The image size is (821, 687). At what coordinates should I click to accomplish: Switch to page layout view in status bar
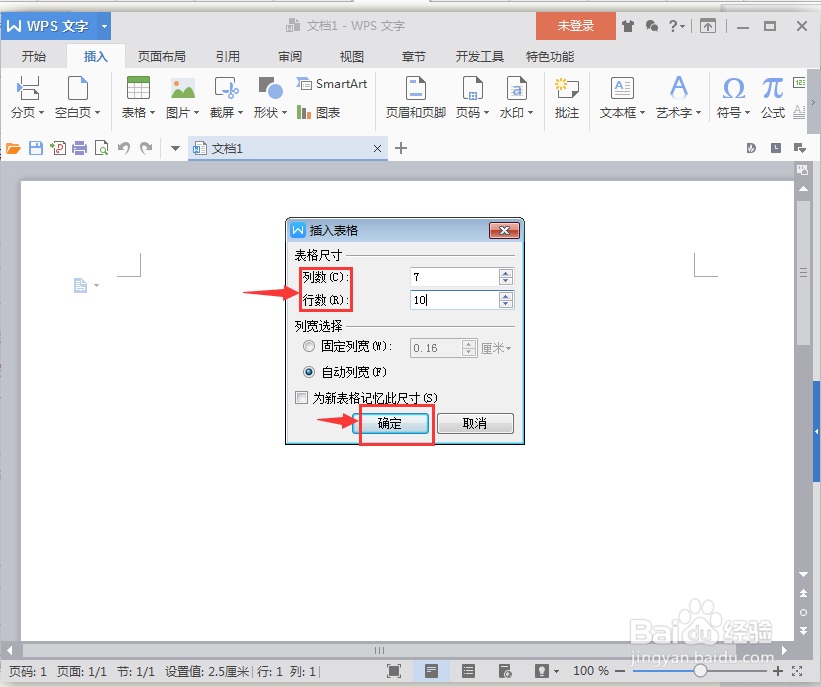coord(431,671)
